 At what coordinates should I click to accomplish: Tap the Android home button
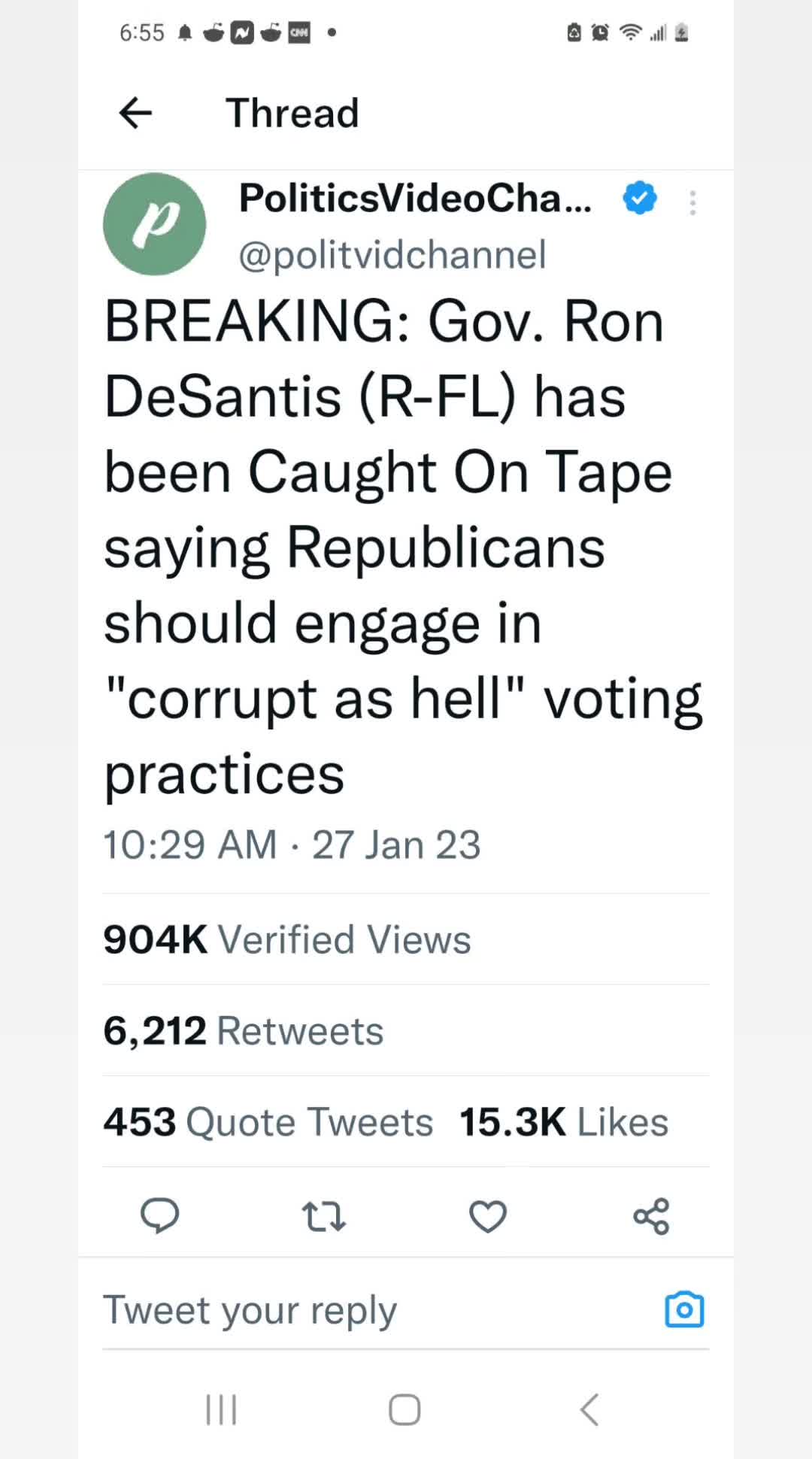[x=404, y=1409]
